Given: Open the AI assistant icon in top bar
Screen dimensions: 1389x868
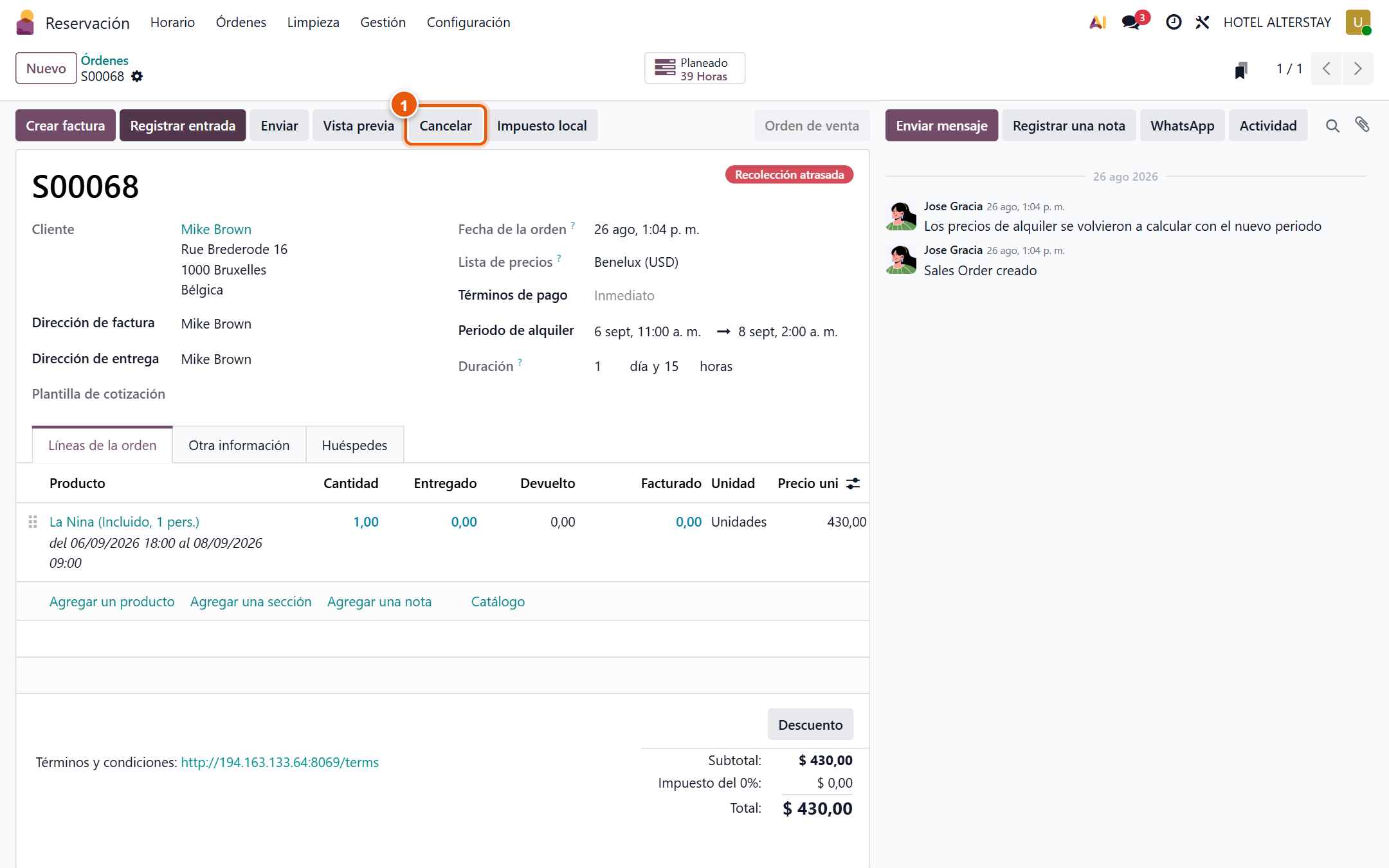Looking at the screenshot, I should click(x=1098, y=23).
